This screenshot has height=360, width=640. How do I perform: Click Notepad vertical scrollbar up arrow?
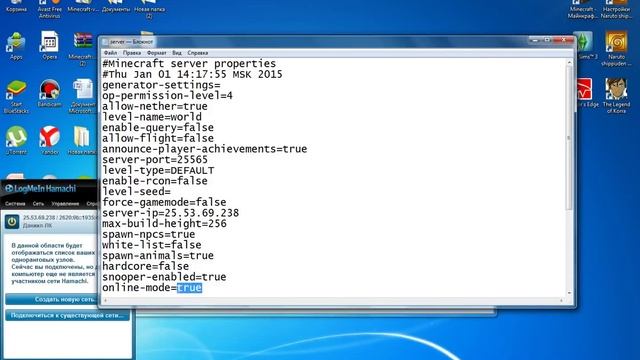coord(569,63)
